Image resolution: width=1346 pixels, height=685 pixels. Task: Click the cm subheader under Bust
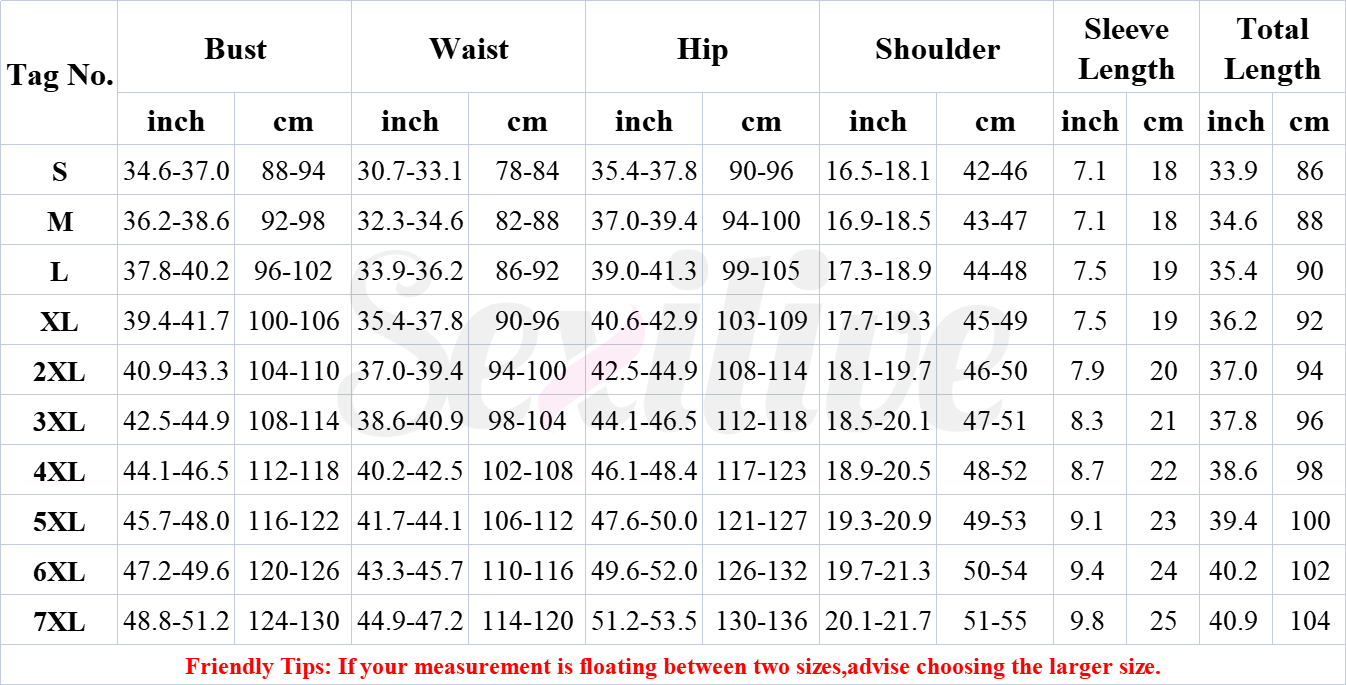(x=293, y=122)
